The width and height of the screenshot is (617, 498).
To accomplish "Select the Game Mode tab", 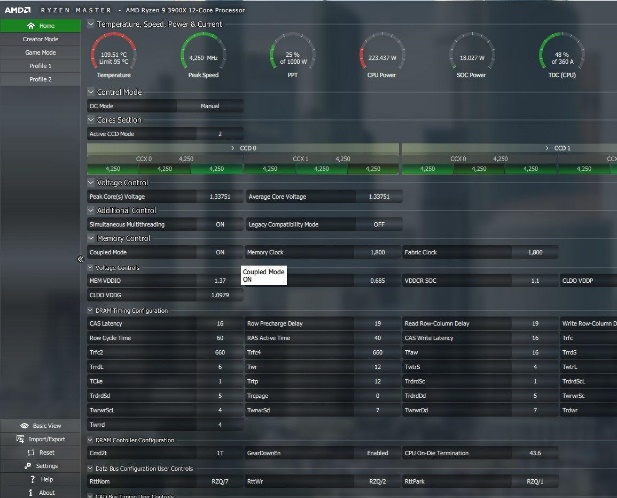I will click(40, 52).
